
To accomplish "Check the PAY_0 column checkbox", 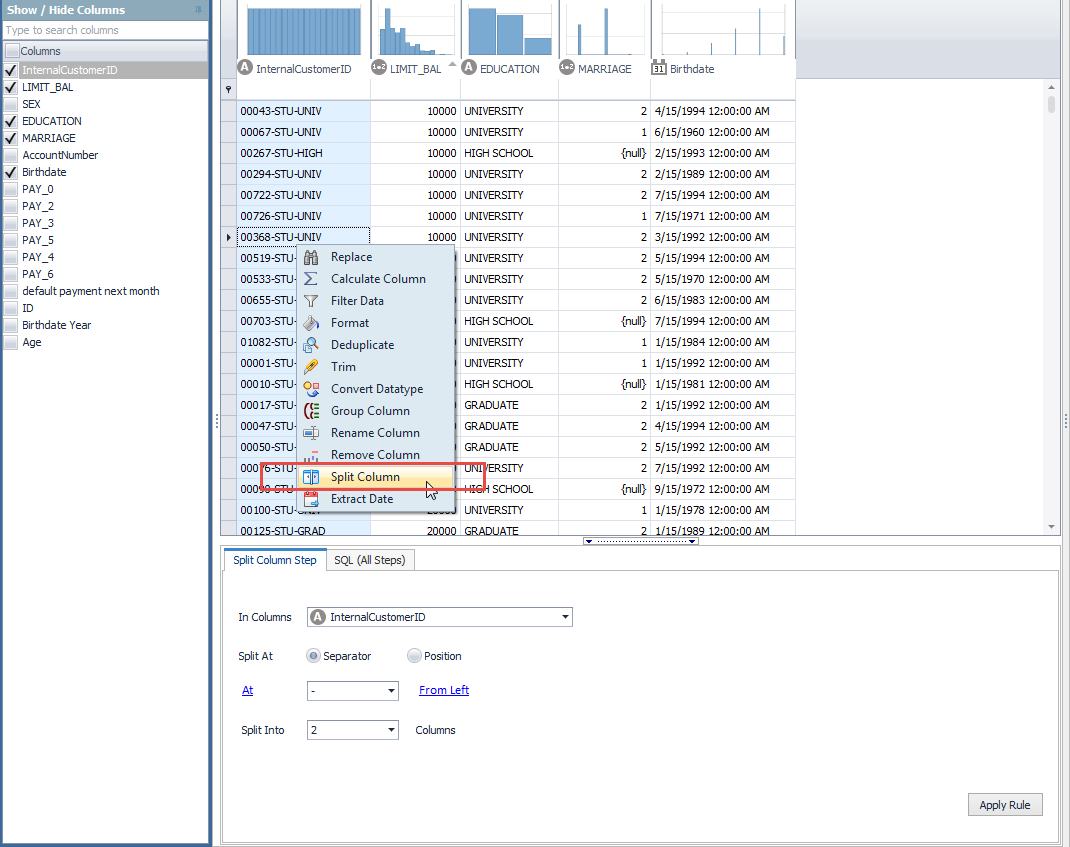I will (11, 189).
